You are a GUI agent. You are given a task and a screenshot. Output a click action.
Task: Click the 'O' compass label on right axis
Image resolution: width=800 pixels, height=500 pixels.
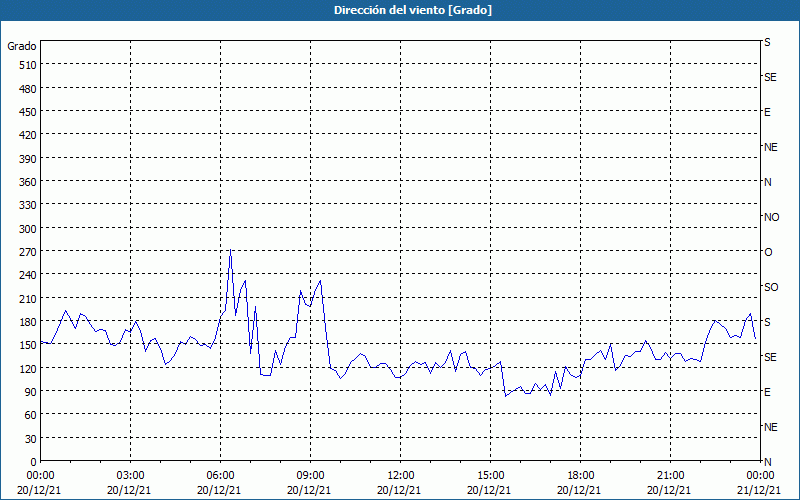coord(768,252)
